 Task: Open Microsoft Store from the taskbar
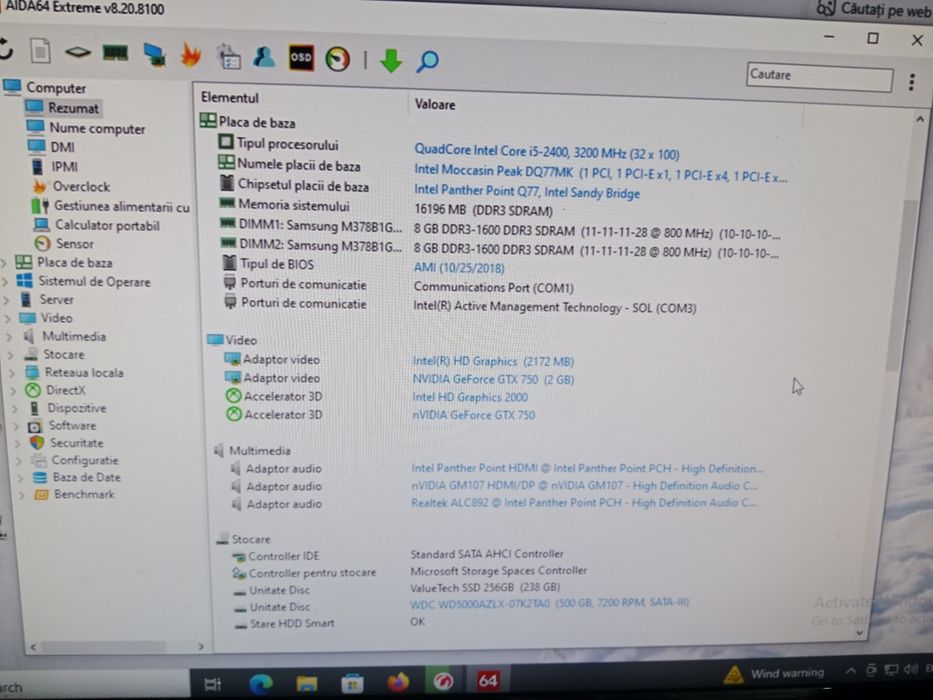click(352, 683)
